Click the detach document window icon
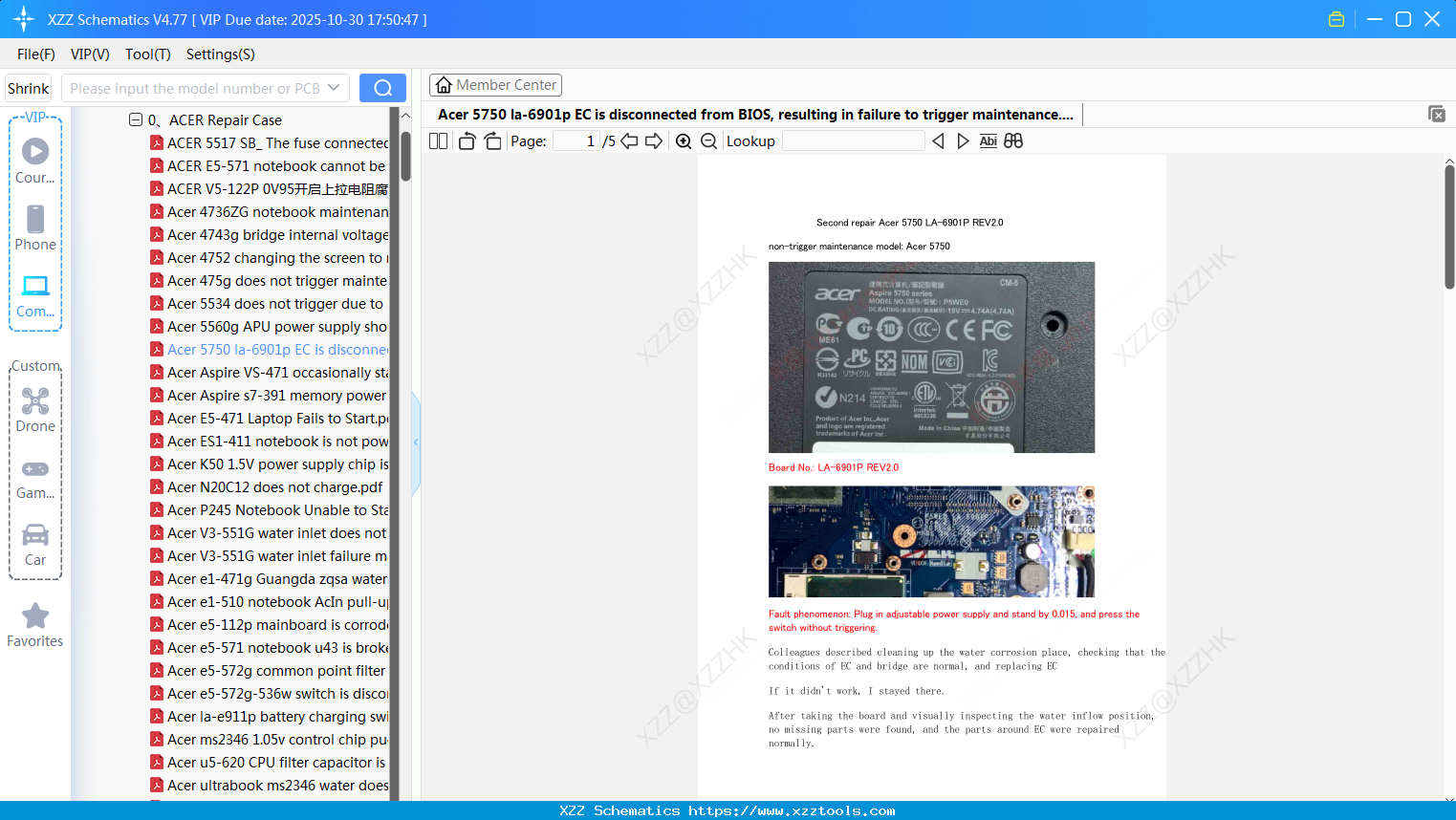Screen dimensions: 1456x820 tap(1436, 114)
